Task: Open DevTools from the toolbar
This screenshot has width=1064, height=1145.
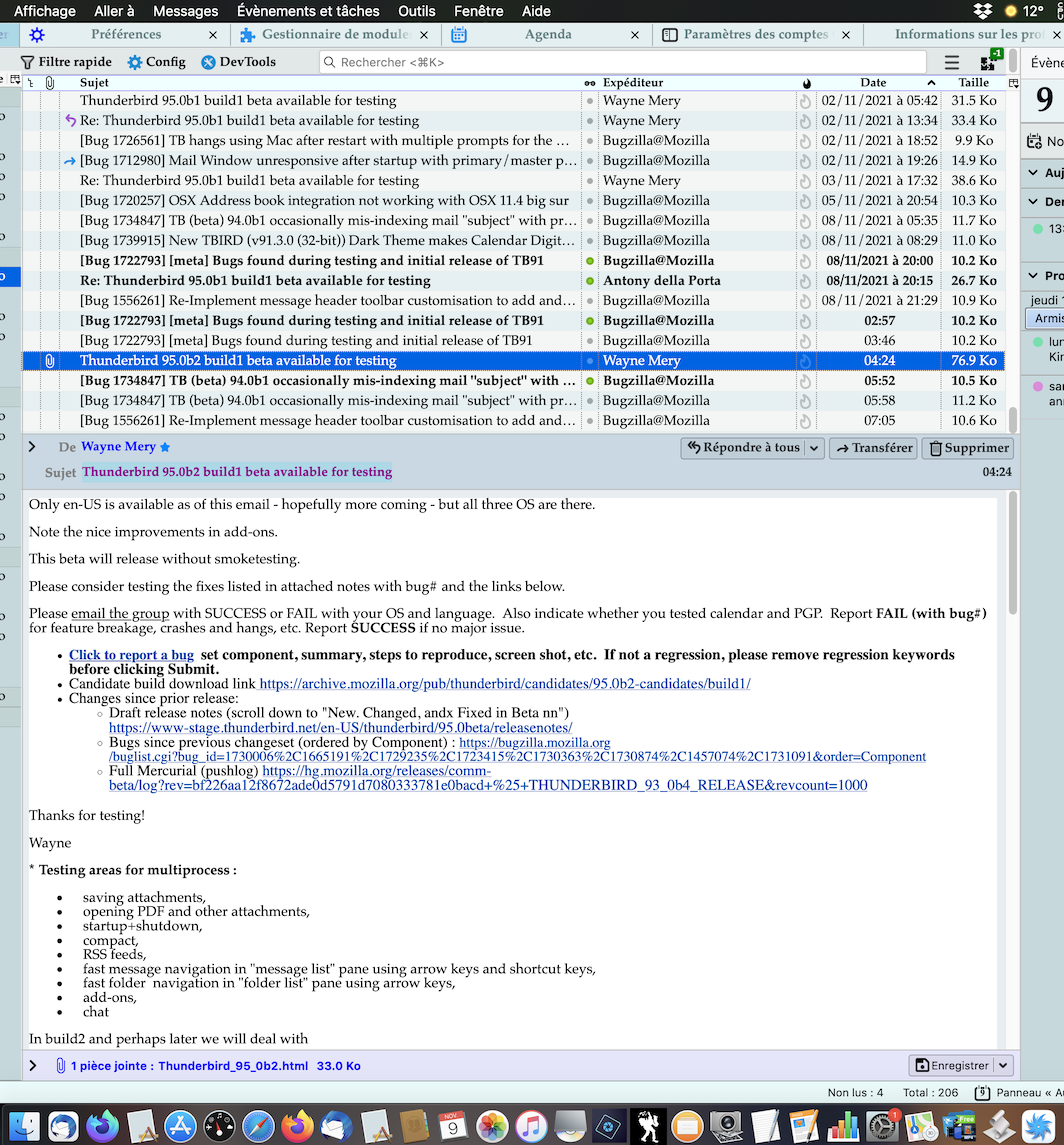Action: (238, 62)
